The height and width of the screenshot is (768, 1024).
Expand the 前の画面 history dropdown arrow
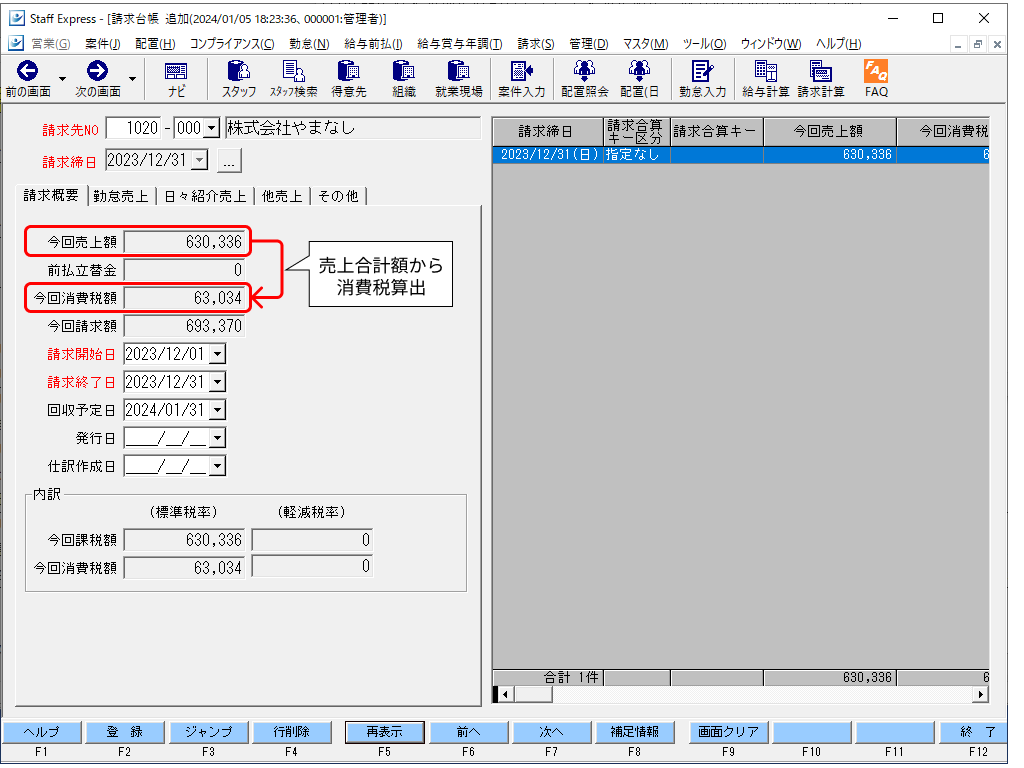click(x=63, y=79)
